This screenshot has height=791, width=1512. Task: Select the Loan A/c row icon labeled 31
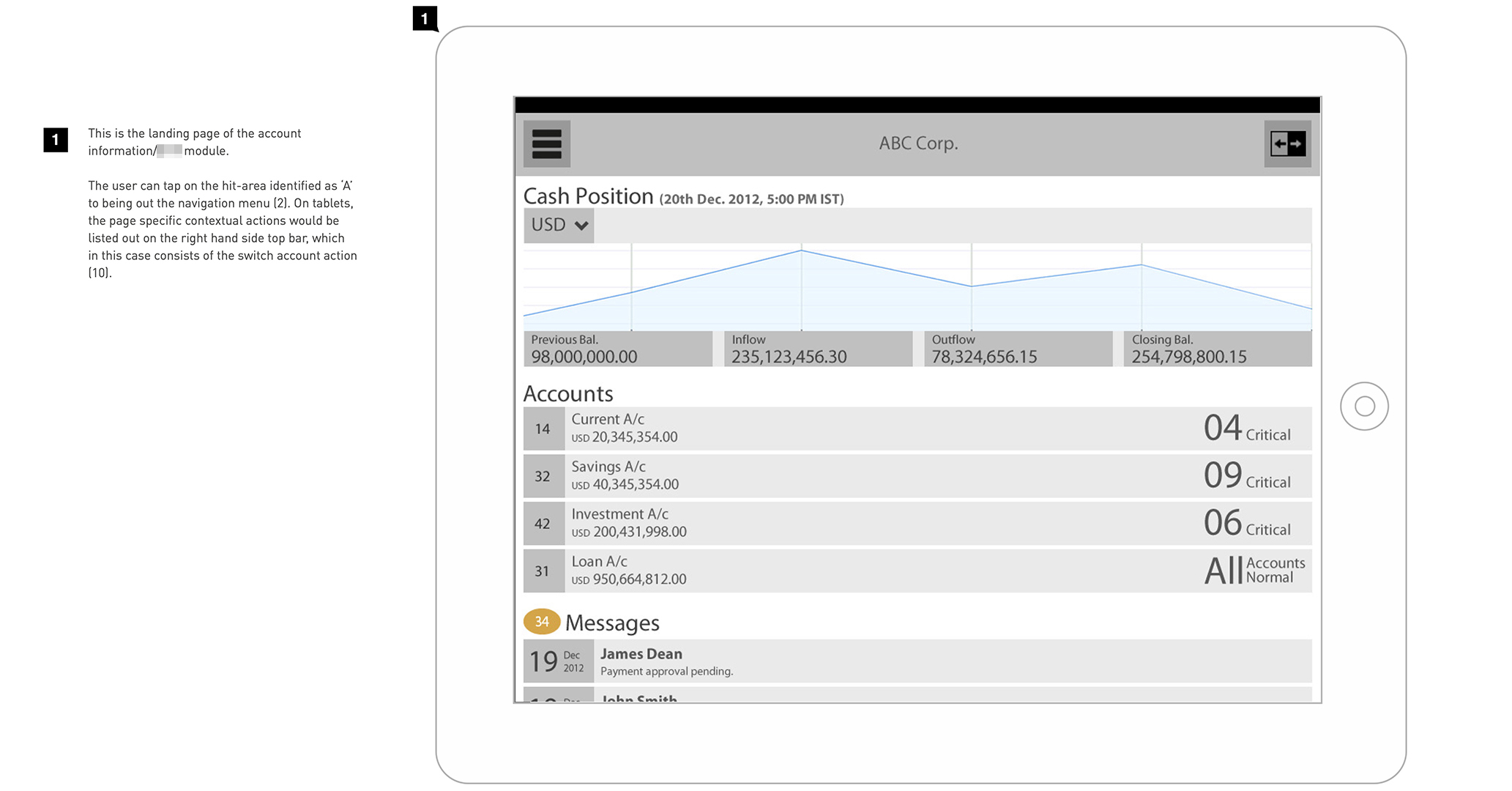coord(543,570)
